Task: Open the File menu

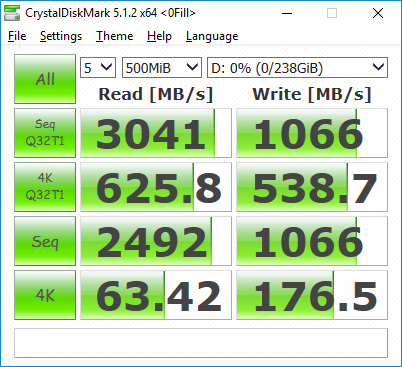Action: coord(17,36)
